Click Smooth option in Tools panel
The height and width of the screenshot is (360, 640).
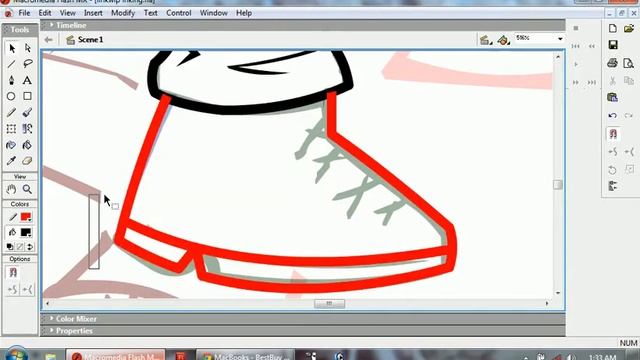tap(13, 289)
